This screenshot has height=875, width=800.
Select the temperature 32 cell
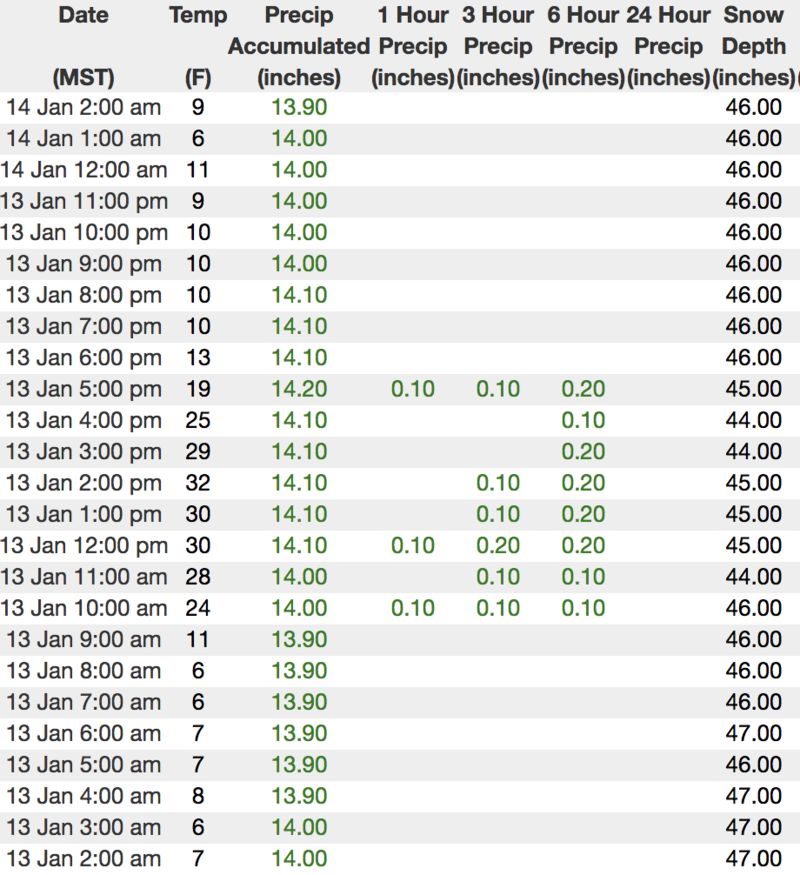coord(198,483)
